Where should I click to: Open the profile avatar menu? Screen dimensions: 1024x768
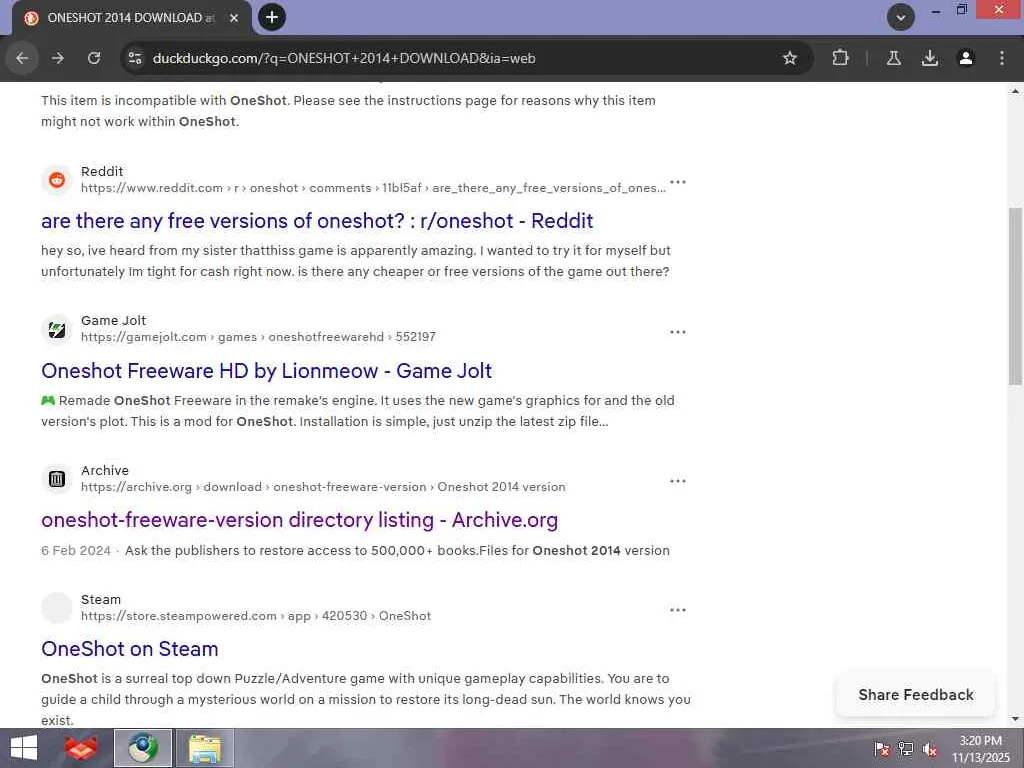966,58
